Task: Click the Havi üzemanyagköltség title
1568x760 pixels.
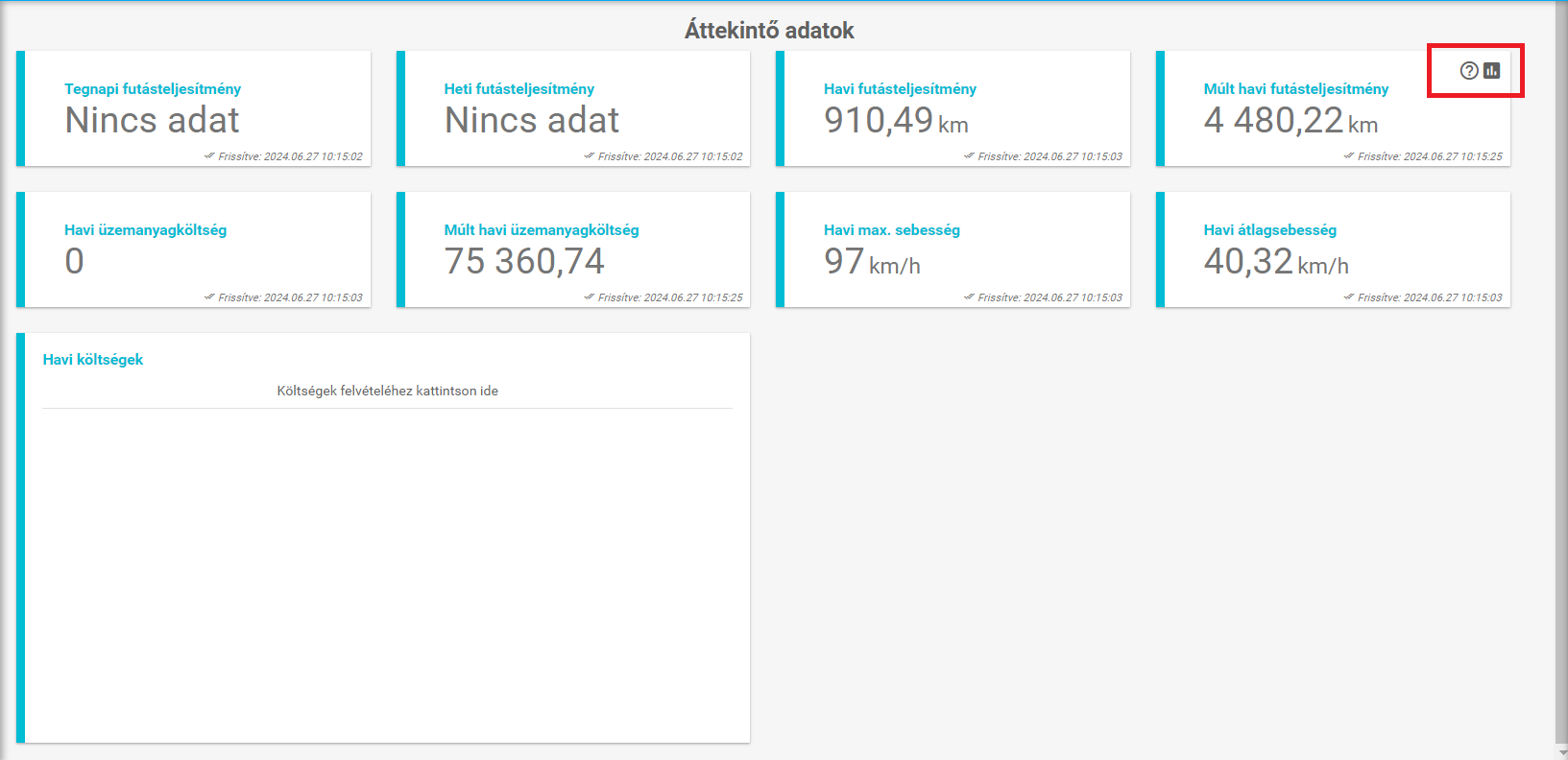Action: 145,229
